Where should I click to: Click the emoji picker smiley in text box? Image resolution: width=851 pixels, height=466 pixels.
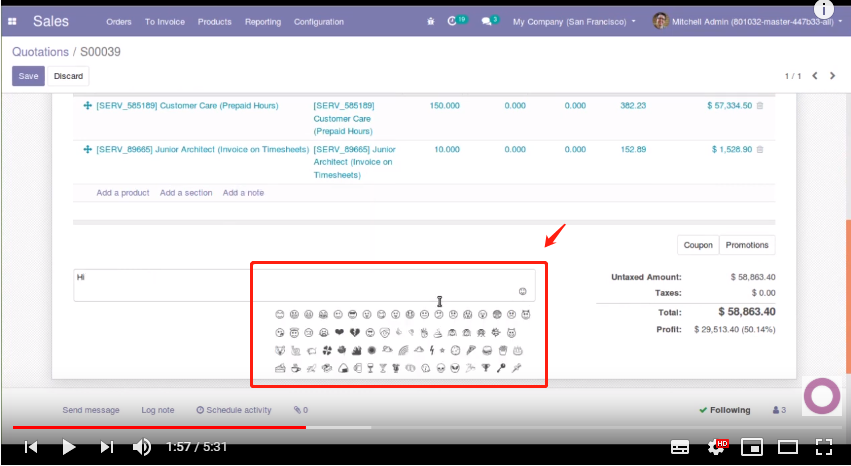coord(522,291)
